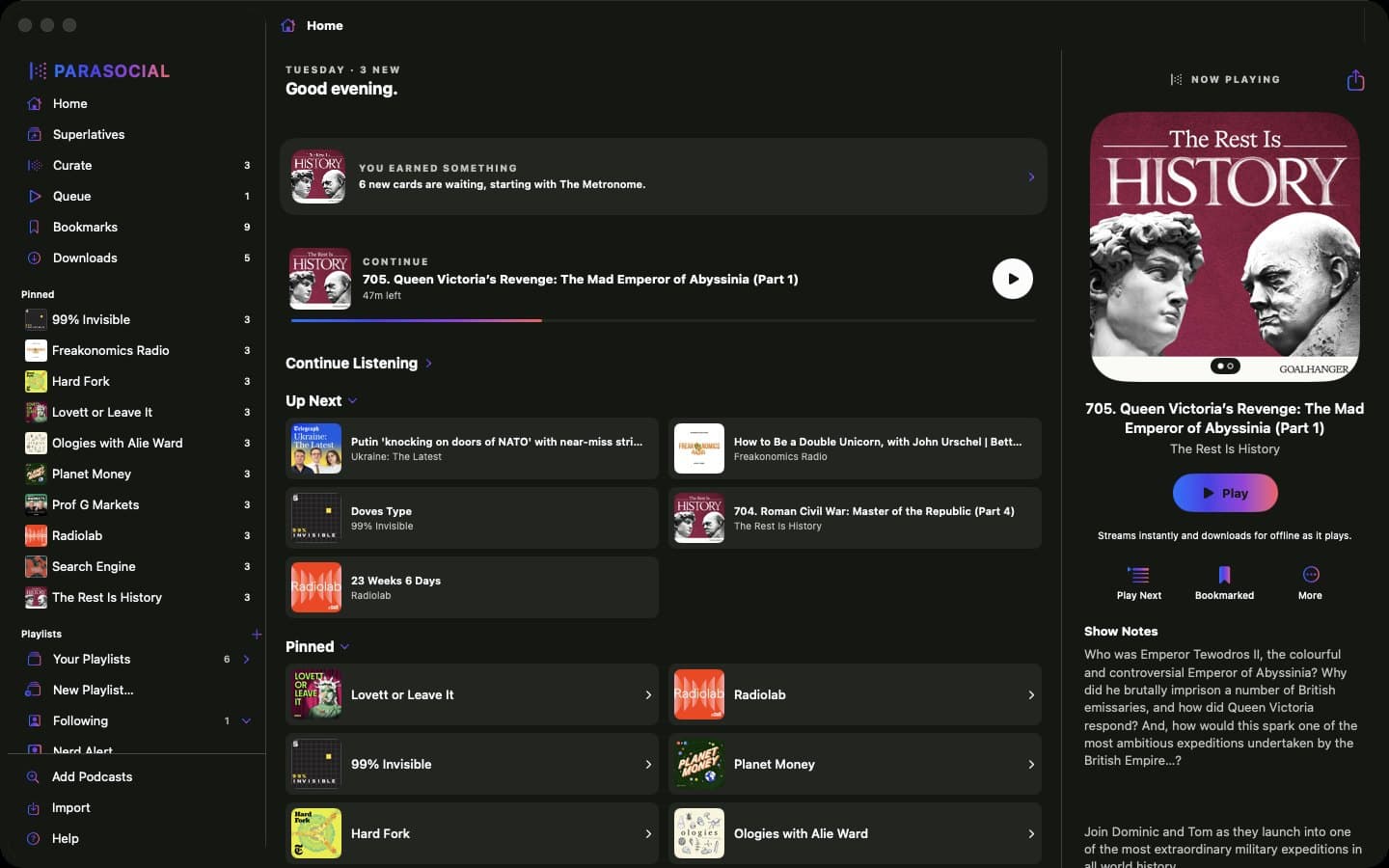Click the Import label

point(71,807)
